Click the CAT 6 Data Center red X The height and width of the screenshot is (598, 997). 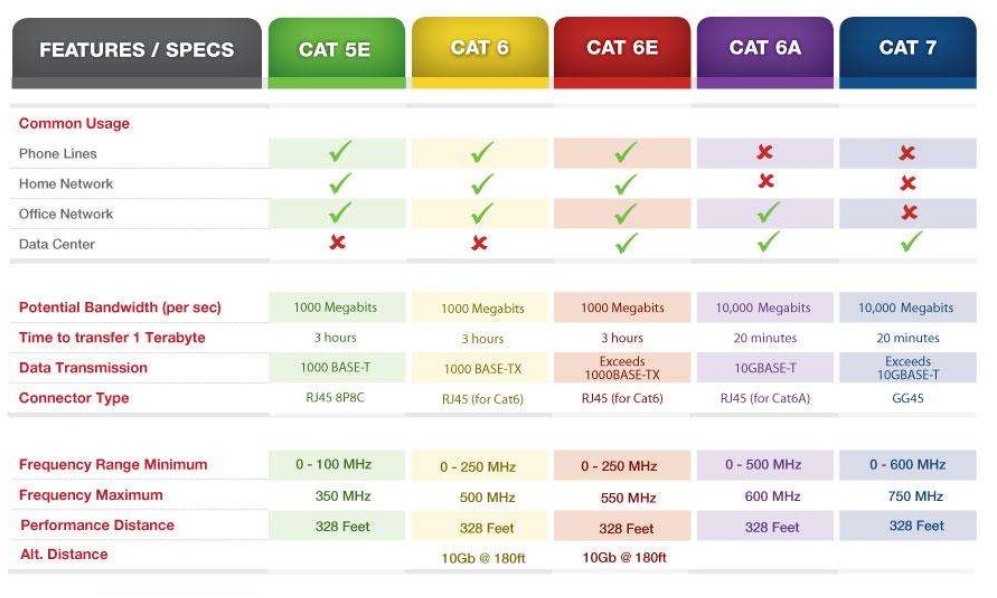coord(479,243)
